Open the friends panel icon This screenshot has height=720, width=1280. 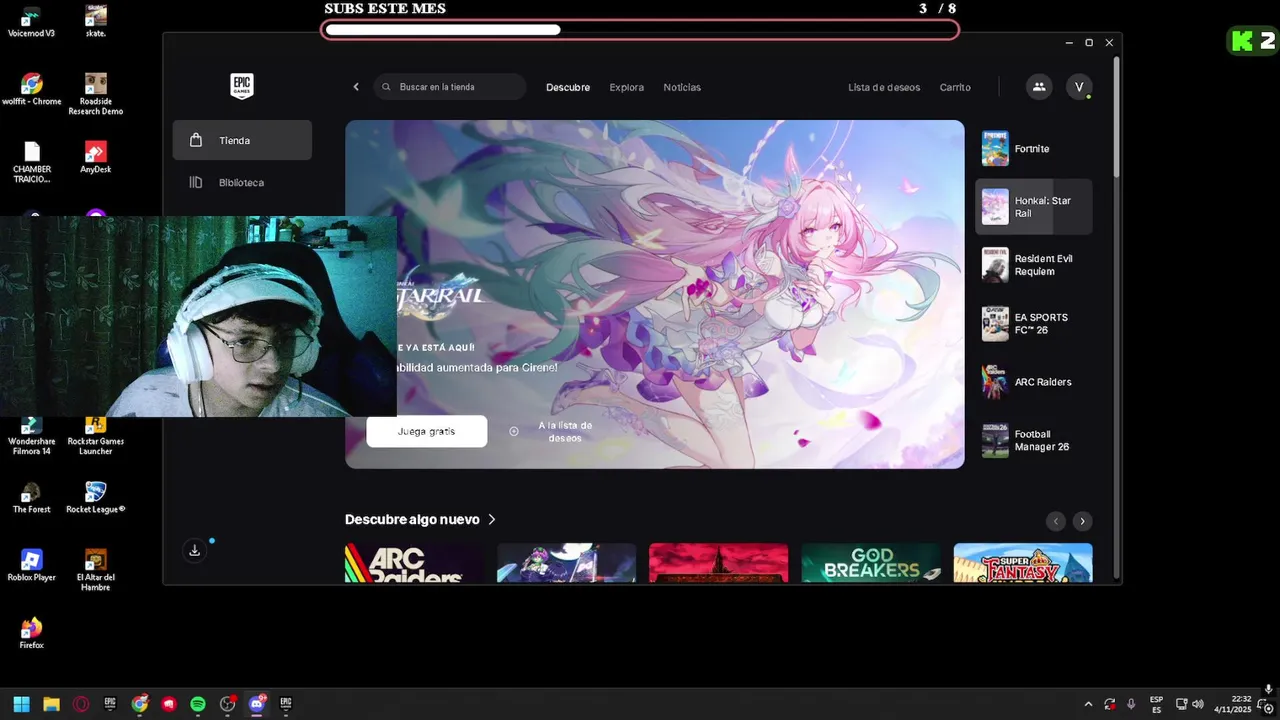pos(1039,87)
